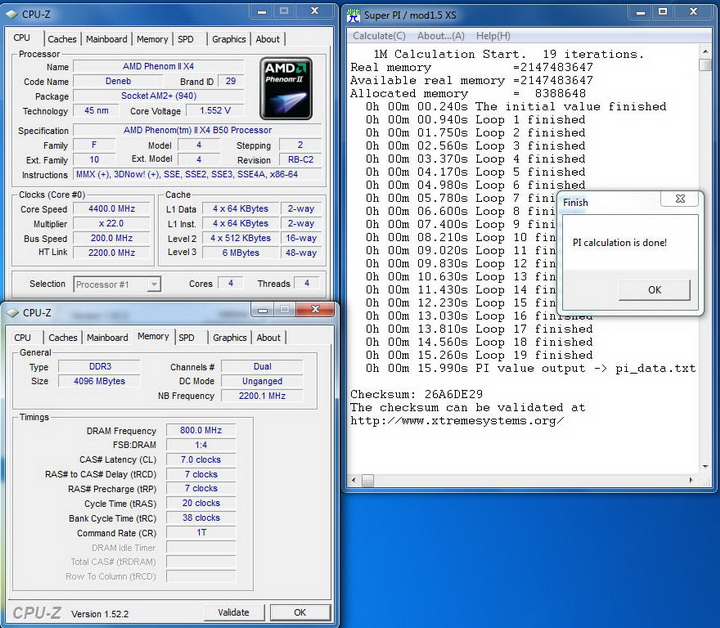Click OK in the Finish dialog

654,290
